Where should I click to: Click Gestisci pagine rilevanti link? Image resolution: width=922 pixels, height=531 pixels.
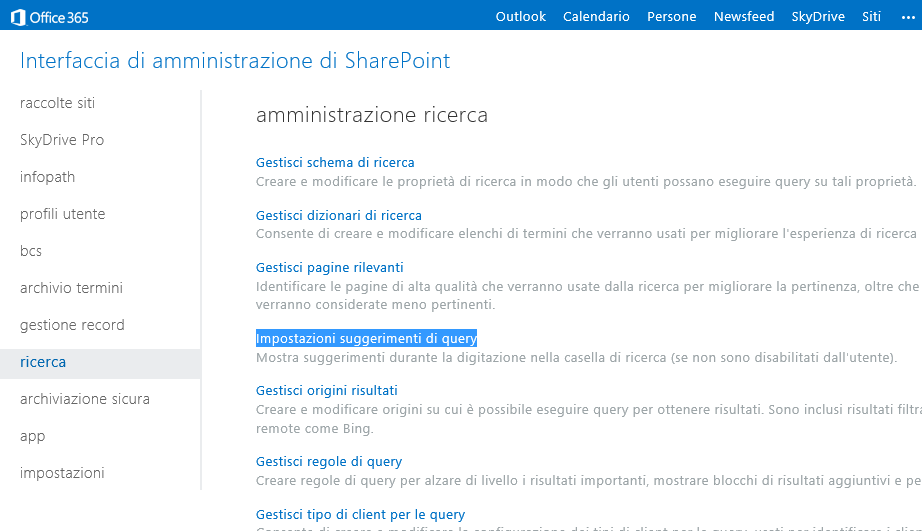(329, 268)
